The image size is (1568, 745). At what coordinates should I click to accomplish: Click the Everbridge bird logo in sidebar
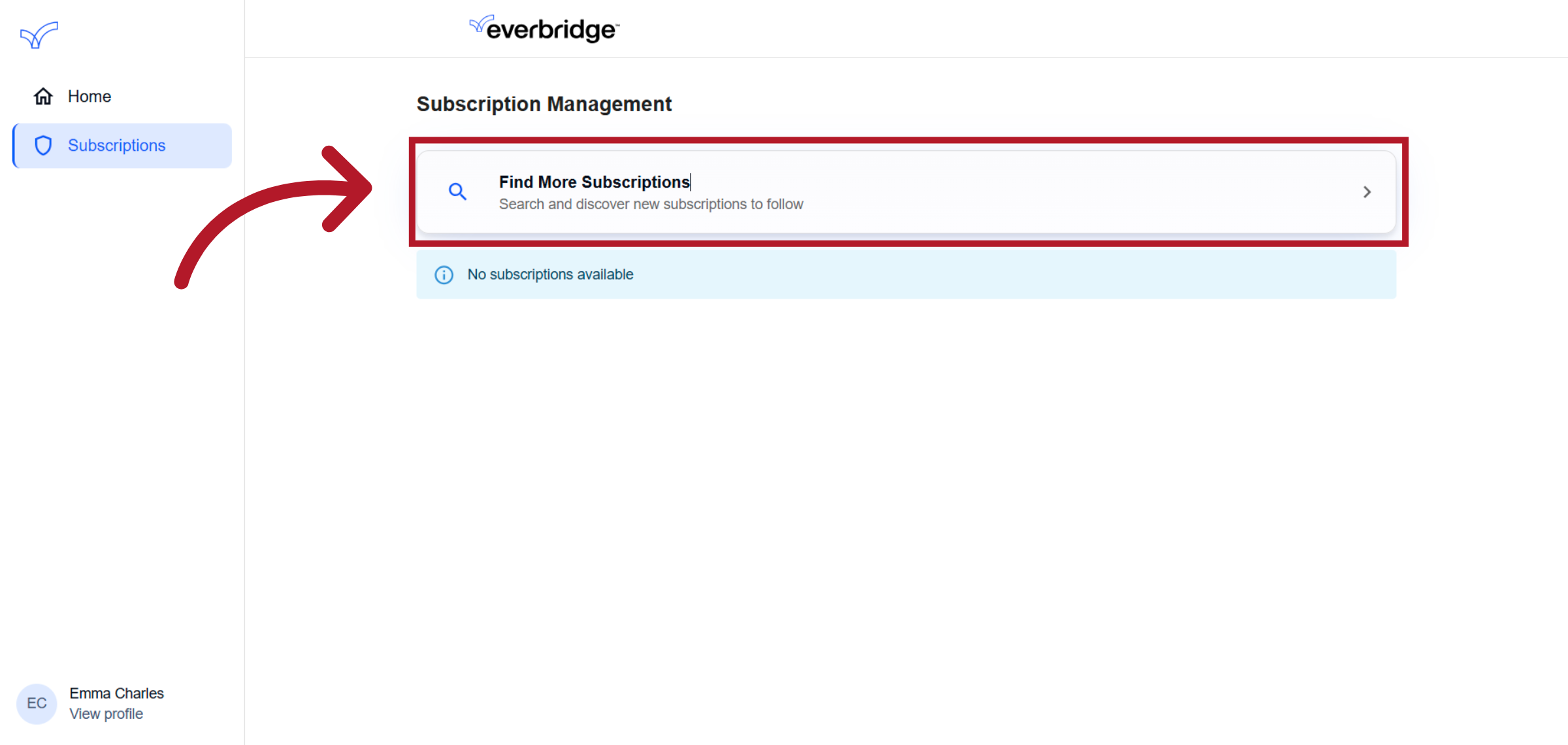tap(39, 35)
